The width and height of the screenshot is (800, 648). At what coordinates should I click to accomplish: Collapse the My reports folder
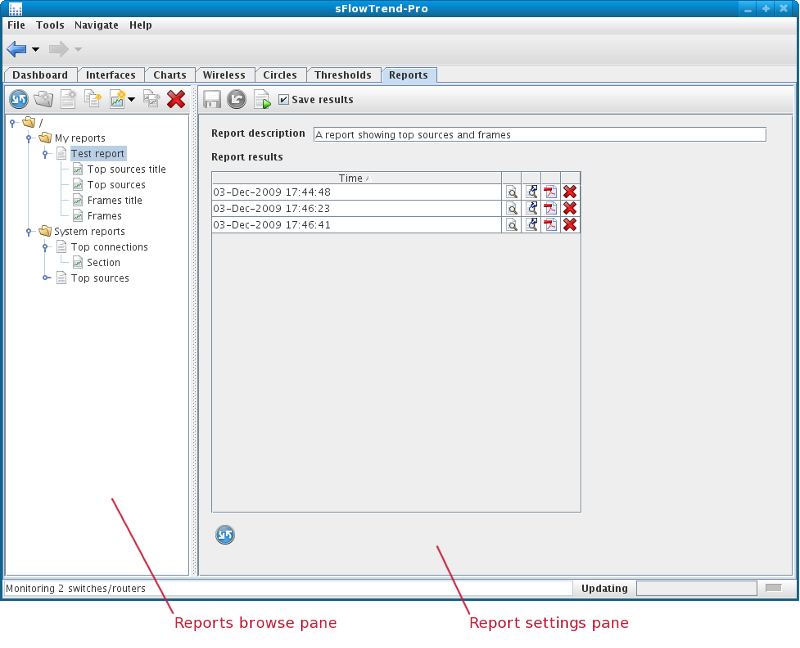click(29, 138)
